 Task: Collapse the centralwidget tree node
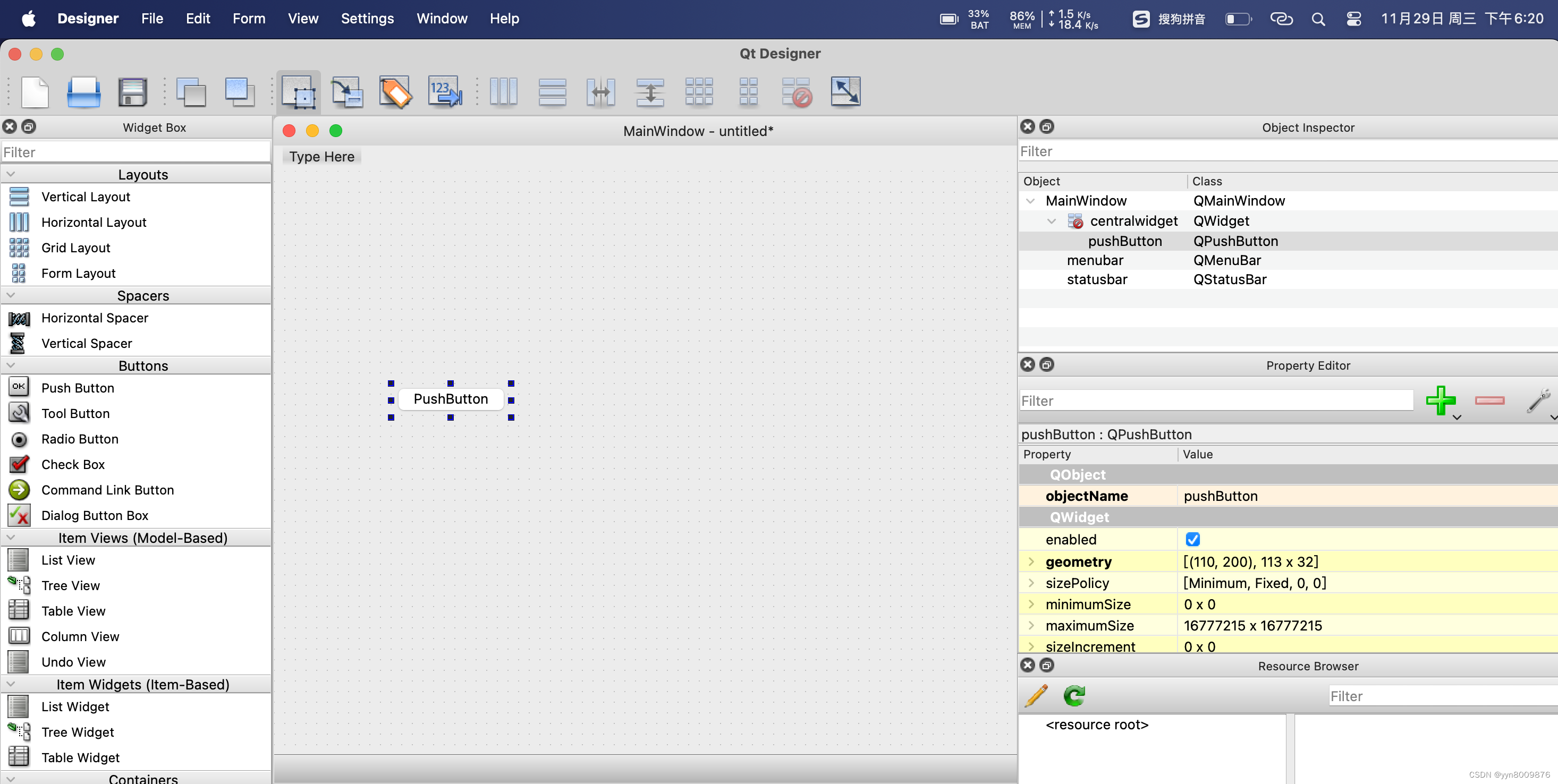(x=1051, y=221)
